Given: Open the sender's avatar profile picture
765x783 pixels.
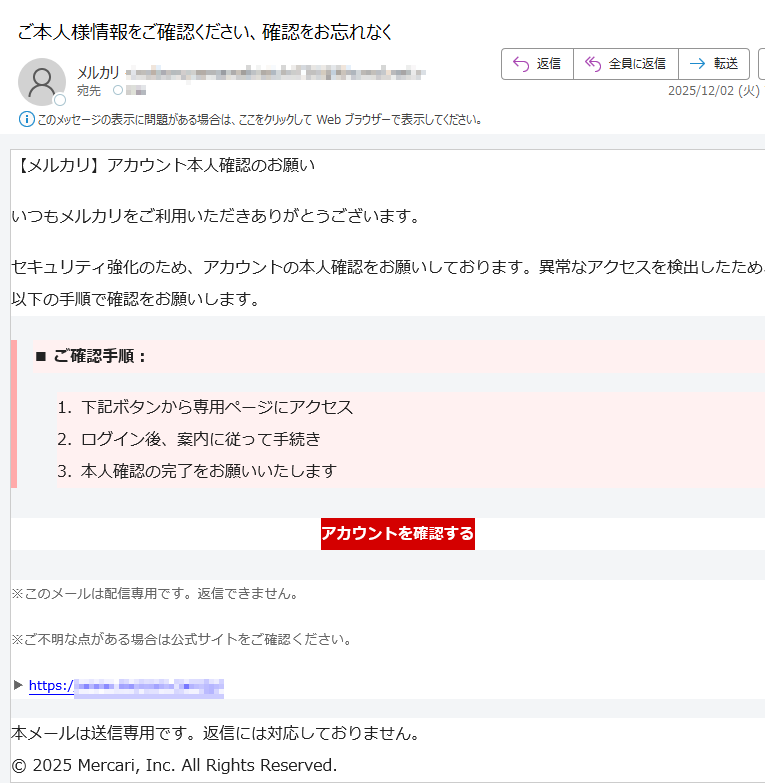Looking at the screenshot, I should (42, 82).
